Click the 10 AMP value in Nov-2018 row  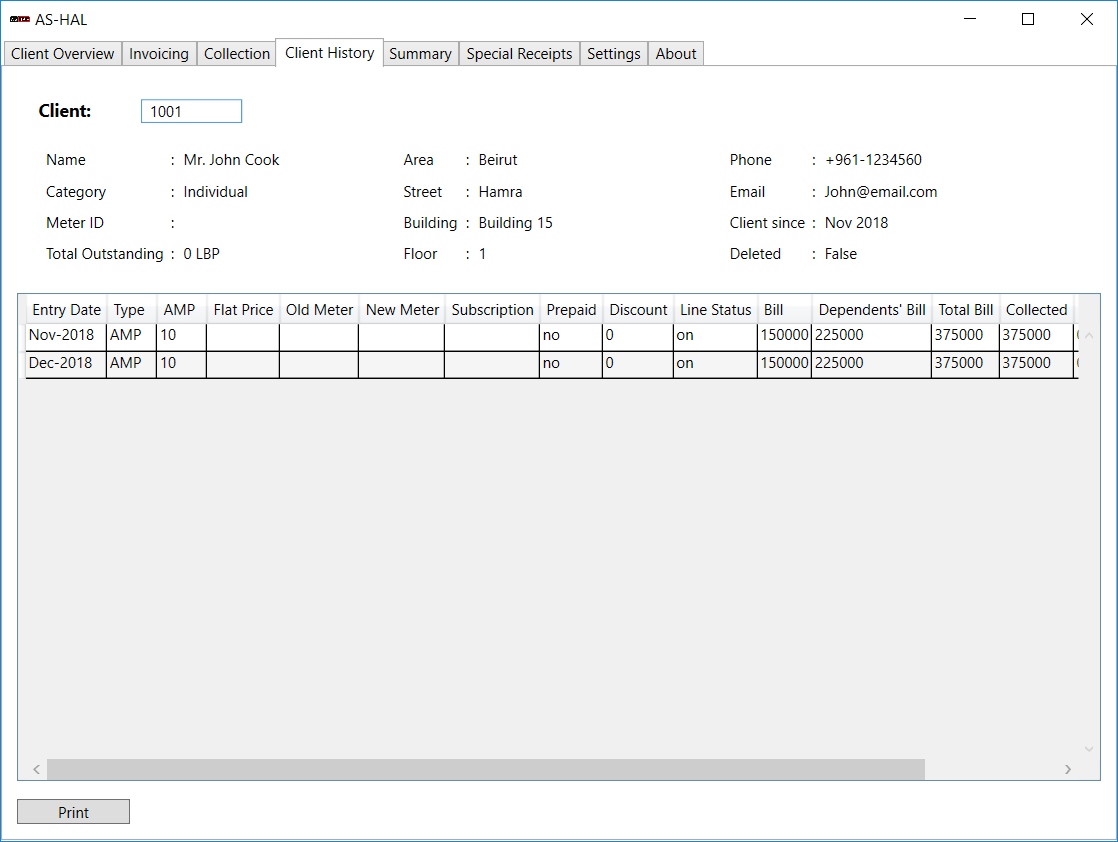(181, 335)
